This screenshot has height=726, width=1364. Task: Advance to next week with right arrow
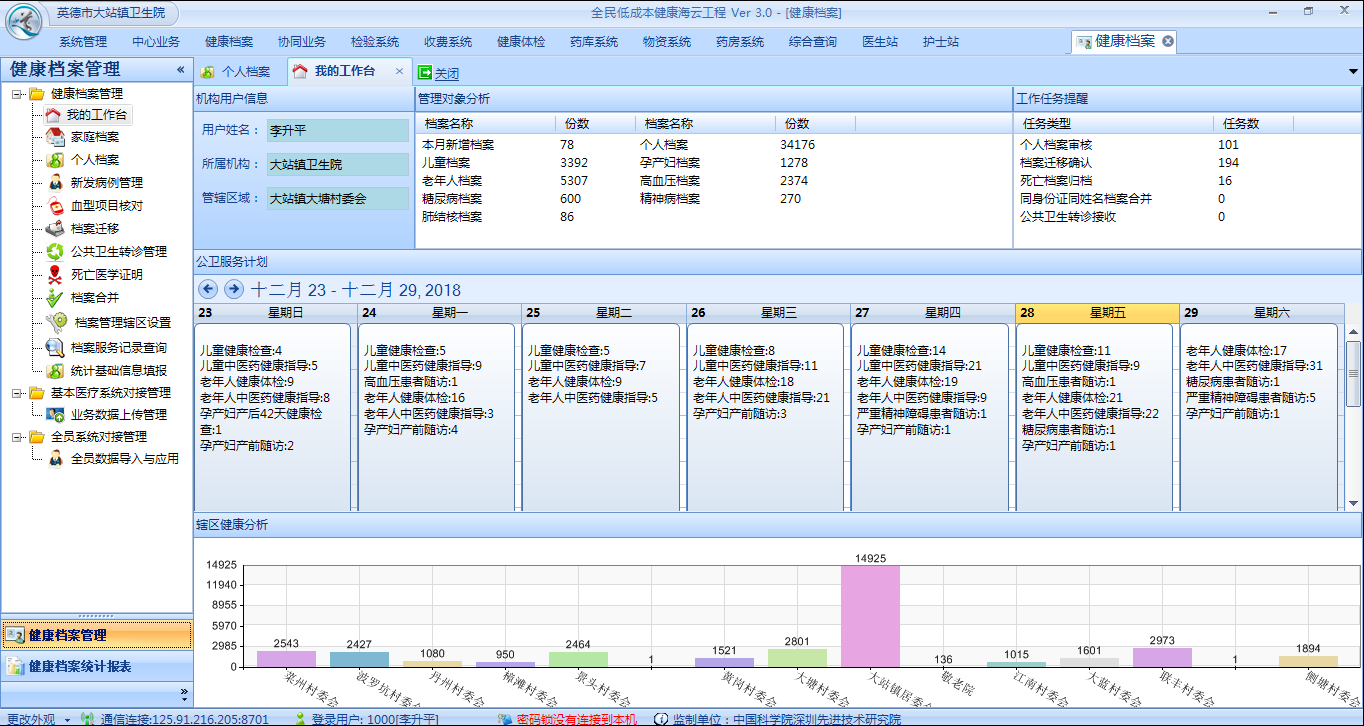[234, 290]
